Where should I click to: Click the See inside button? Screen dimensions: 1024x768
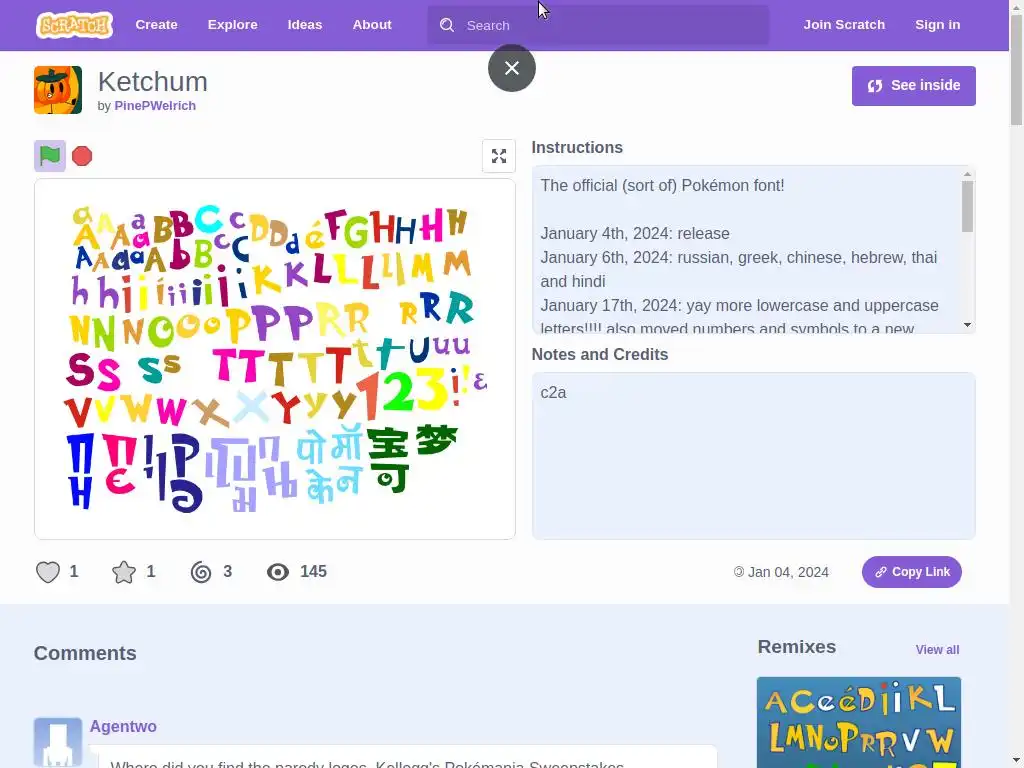tap(914, 86)
